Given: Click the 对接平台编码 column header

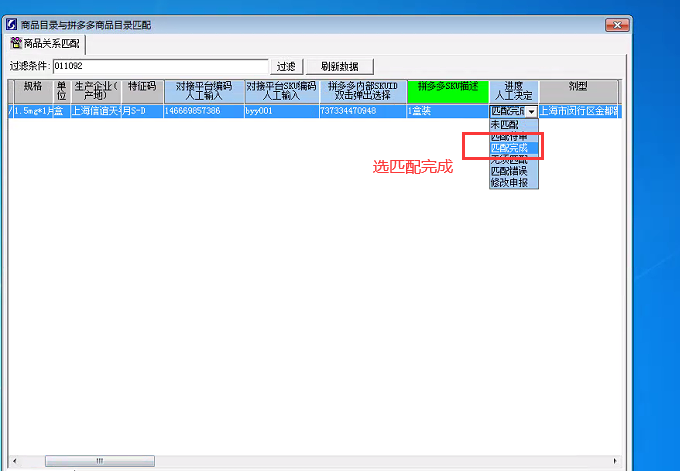Looking at the screenshot, I should point(204,92).
